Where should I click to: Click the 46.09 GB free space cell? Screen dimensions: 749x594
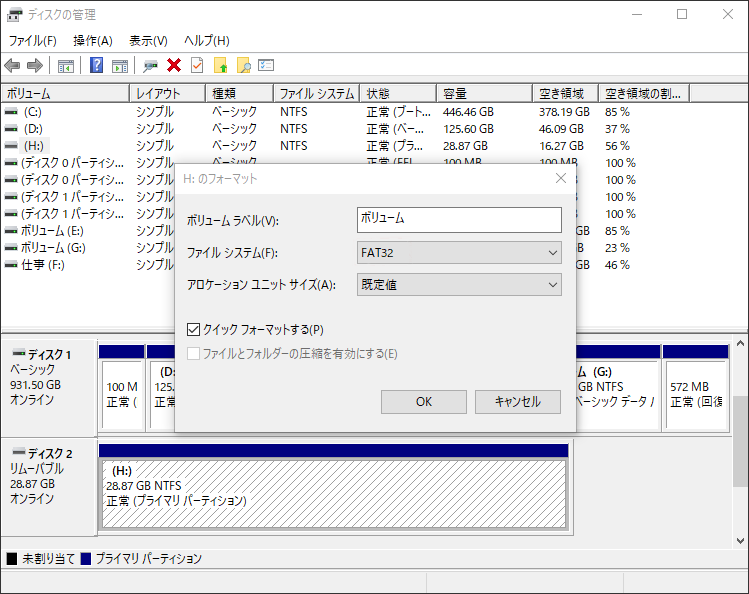coord(561,129)
